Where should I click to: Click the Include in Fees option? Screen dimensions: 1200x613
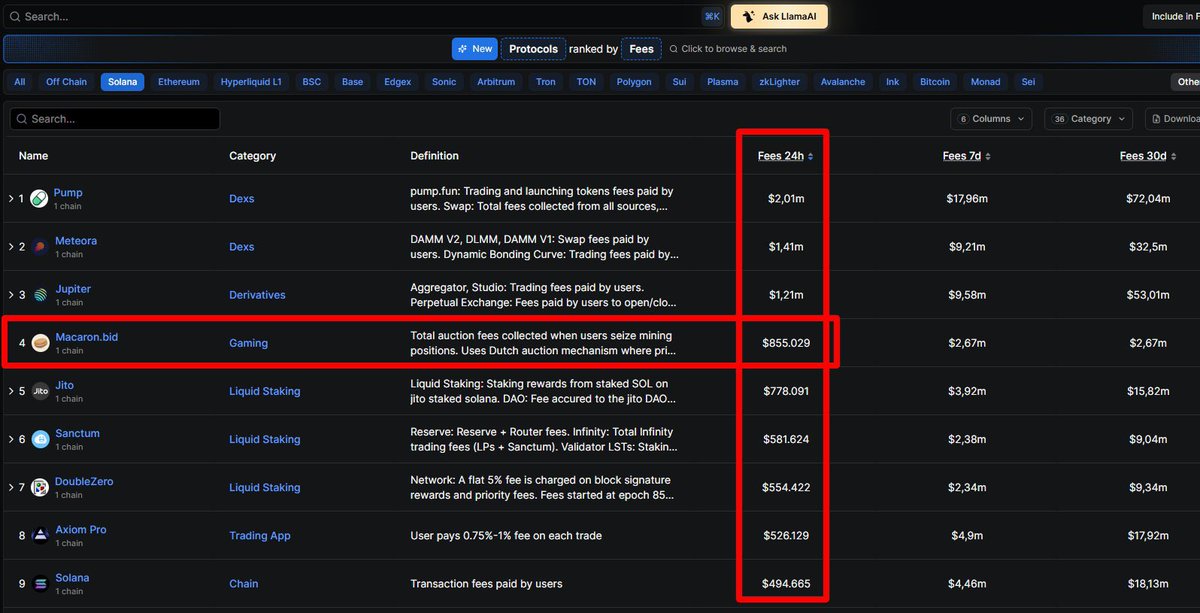click(1172, 16)
